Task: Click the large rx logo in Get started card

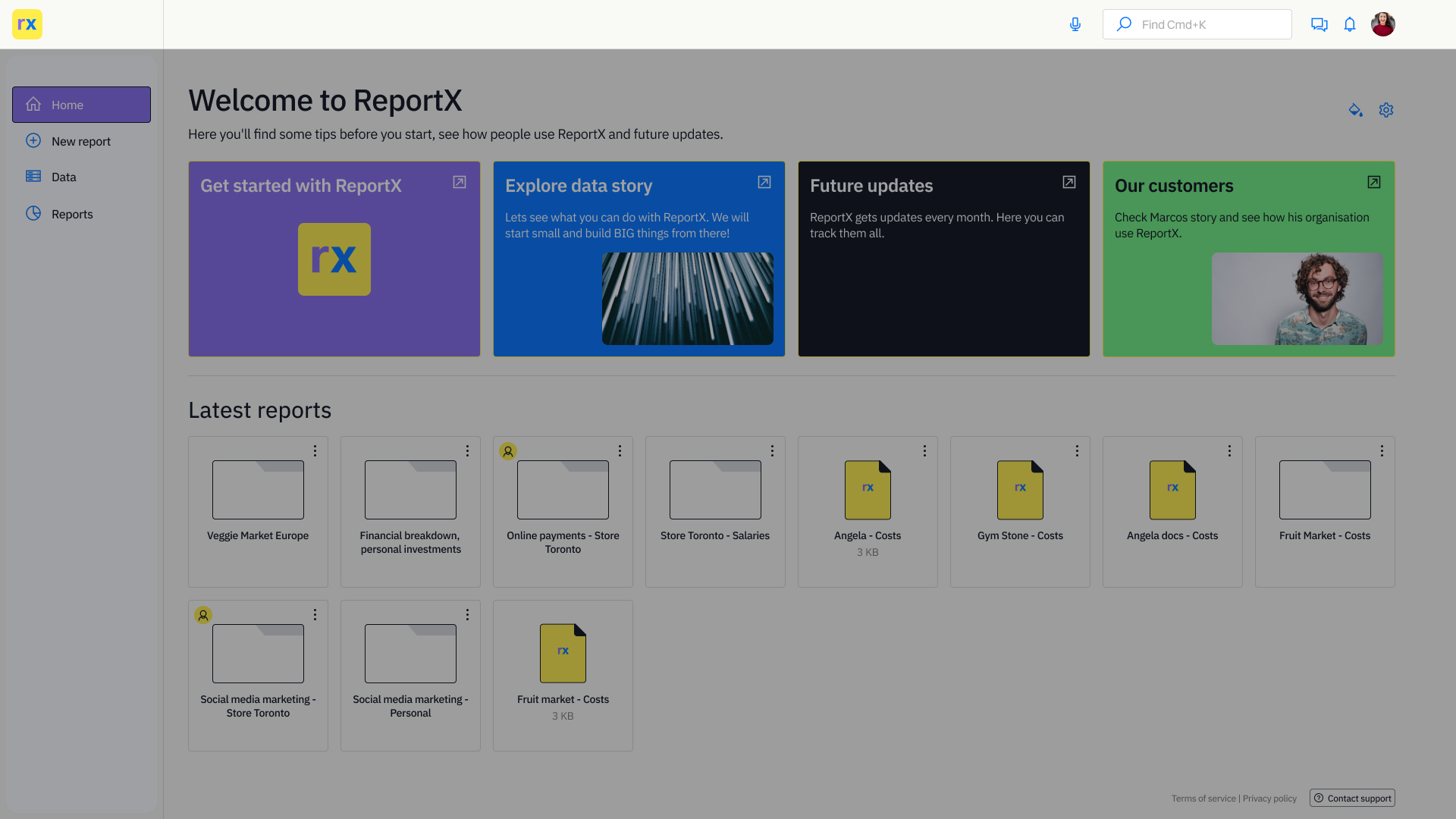Action: tap(334, 259)
